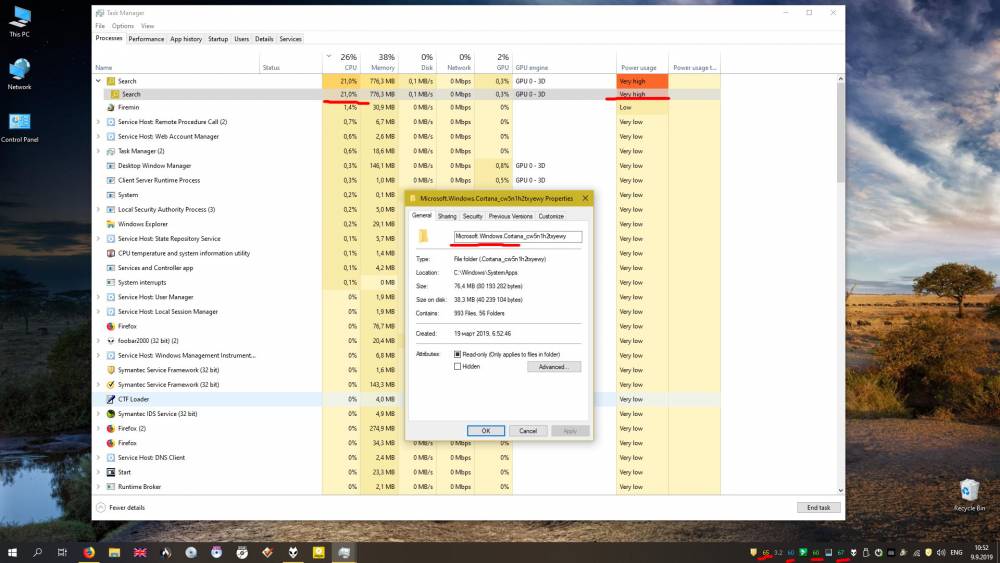Click OK in the Properties dialog
The height and width of the screenshot is (563, 1000).
(x=485, y=431)
